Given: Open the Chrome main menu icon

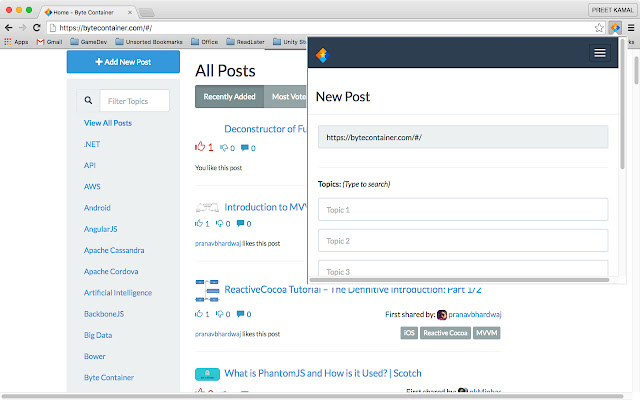Looking at the screenshot, I should [x=631, y=28].
